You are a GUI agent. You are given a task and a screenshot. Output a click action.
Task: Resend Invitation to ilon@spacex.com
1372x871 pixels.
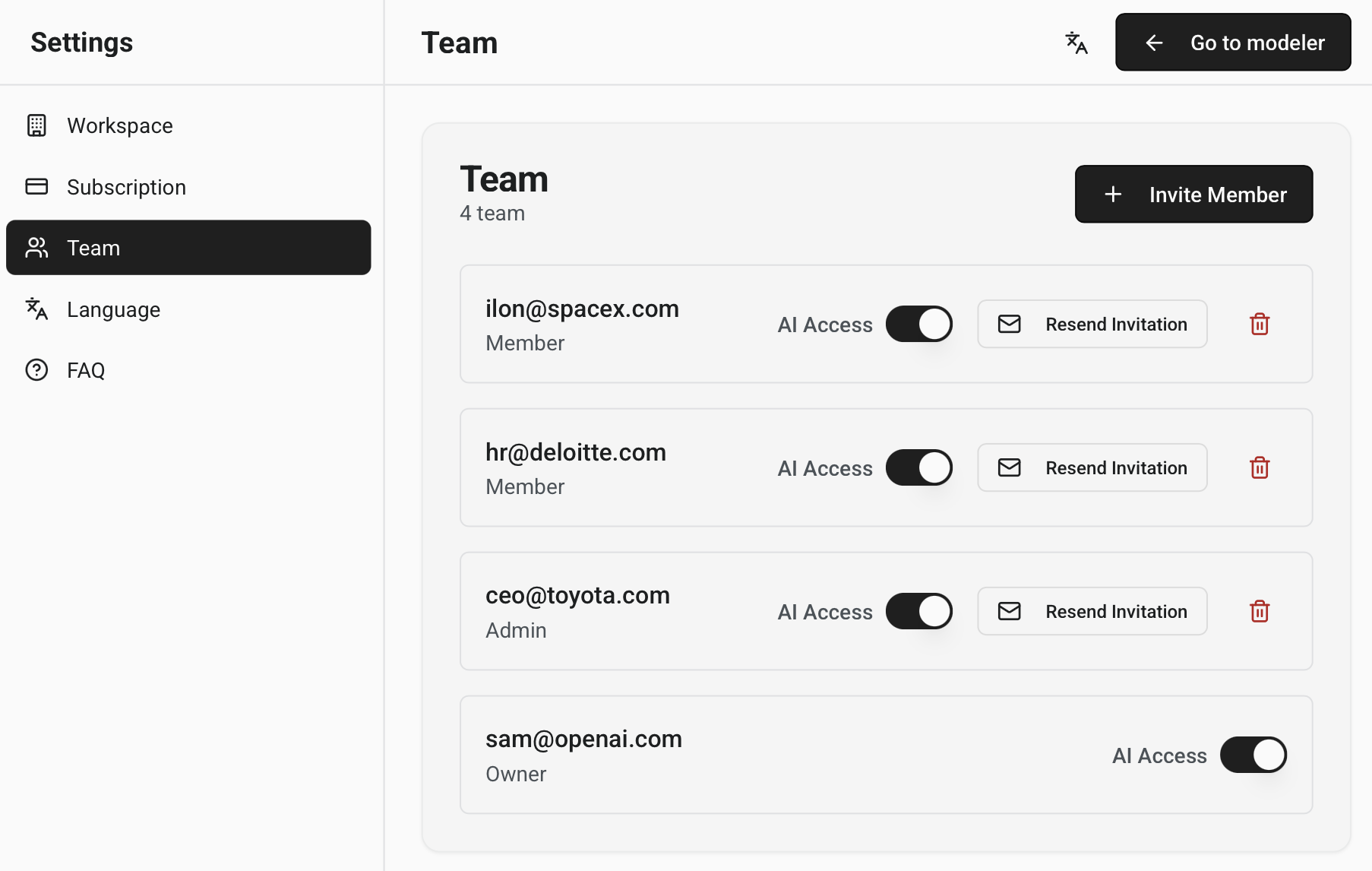pyautogui.click(x=1092, y=324)
